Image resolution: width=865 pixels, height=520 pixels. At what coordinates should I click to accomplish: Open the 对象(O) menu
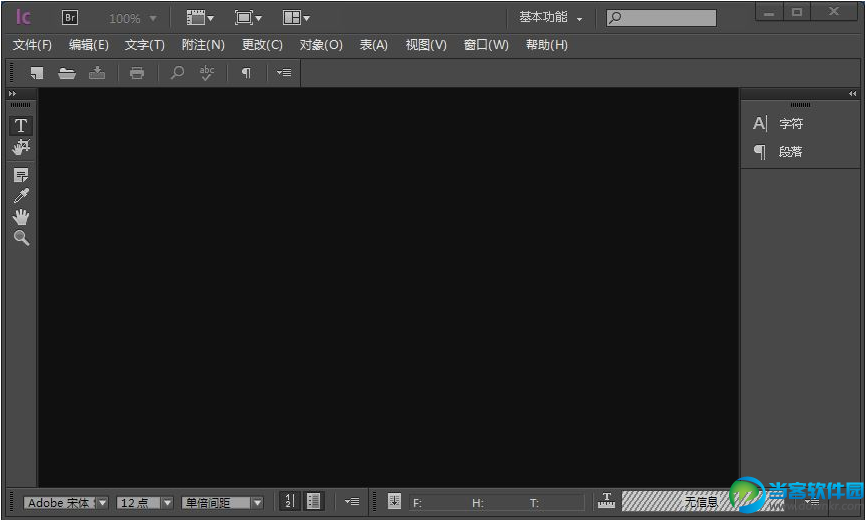click(321, 45)
